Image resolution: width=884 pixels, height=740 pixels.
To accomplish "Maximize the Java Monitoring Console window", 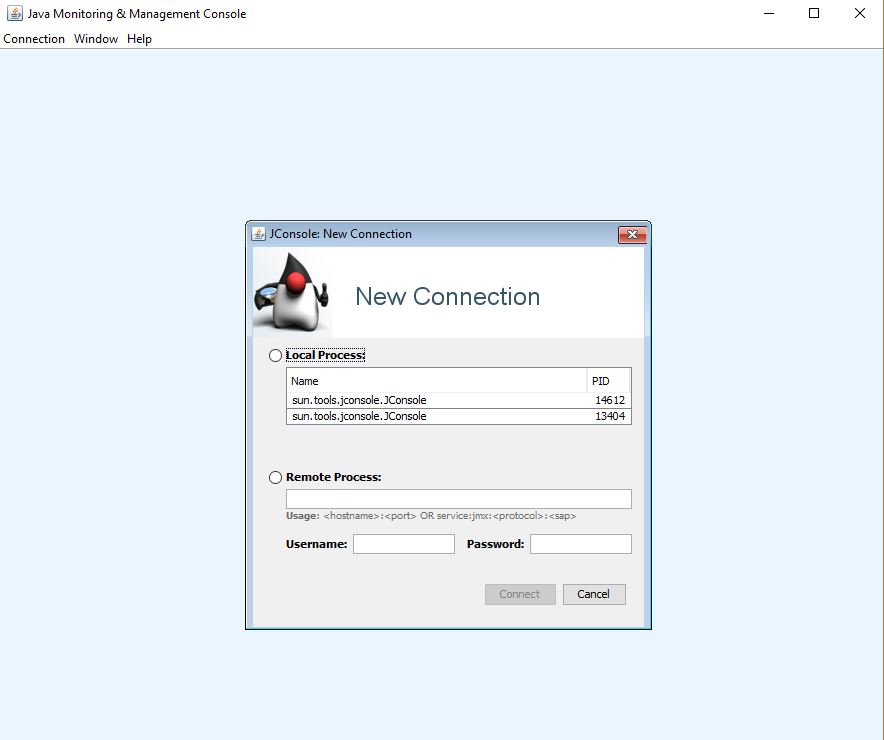I will click(x=814, y=14).
